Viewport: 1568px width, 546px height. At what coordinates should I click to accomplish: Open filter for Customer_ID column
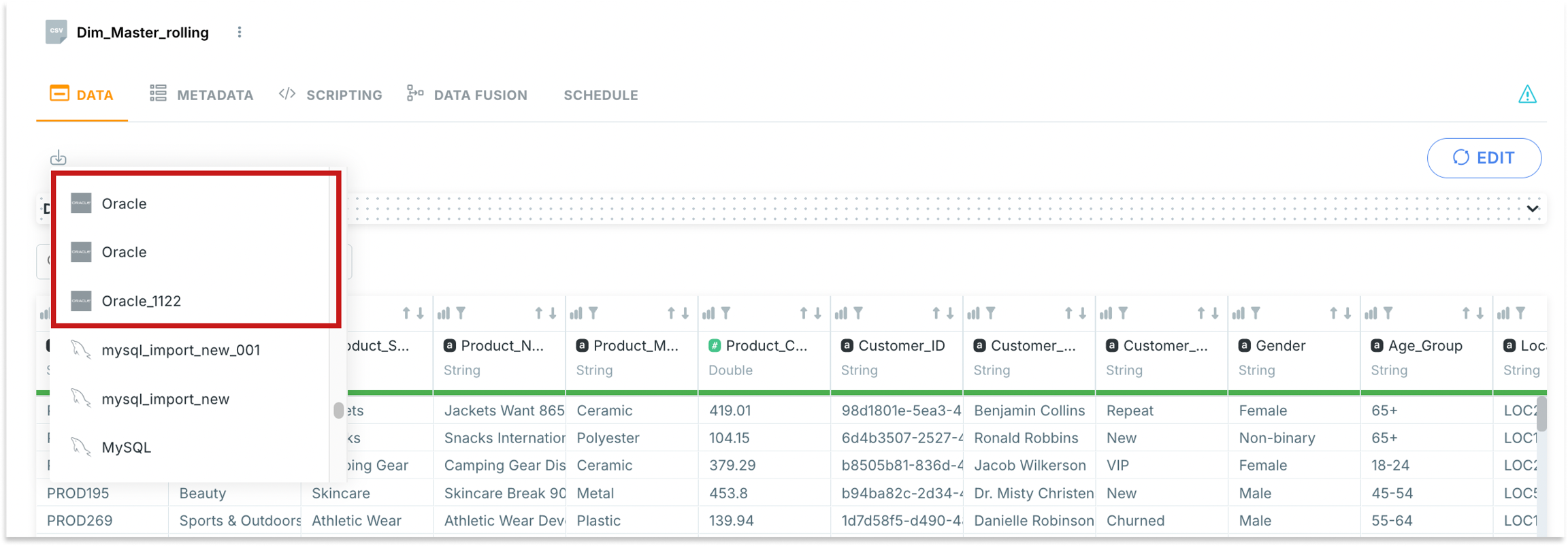point(859,313)
